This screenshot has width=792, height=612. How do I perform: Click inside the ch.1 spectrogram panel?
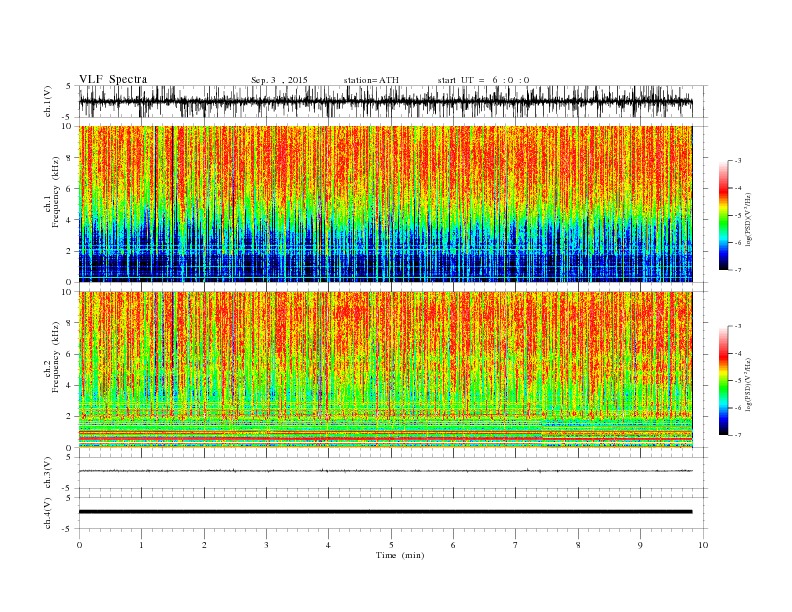click(x=385, y=204)
